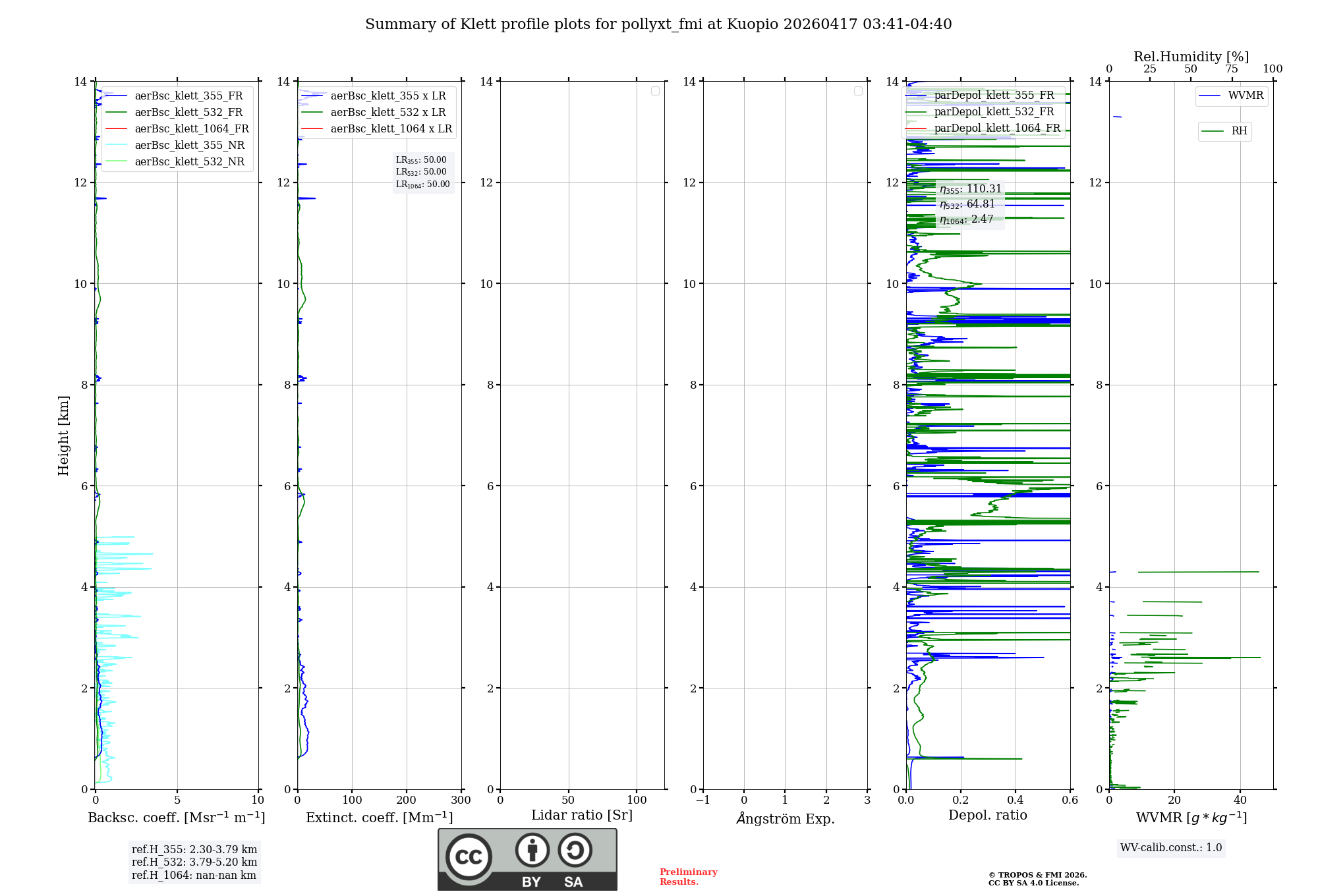The width and height of the screenshot is (1318, 896).
Task: Click the green RH legend entry
Action: tap(1225, 131)
